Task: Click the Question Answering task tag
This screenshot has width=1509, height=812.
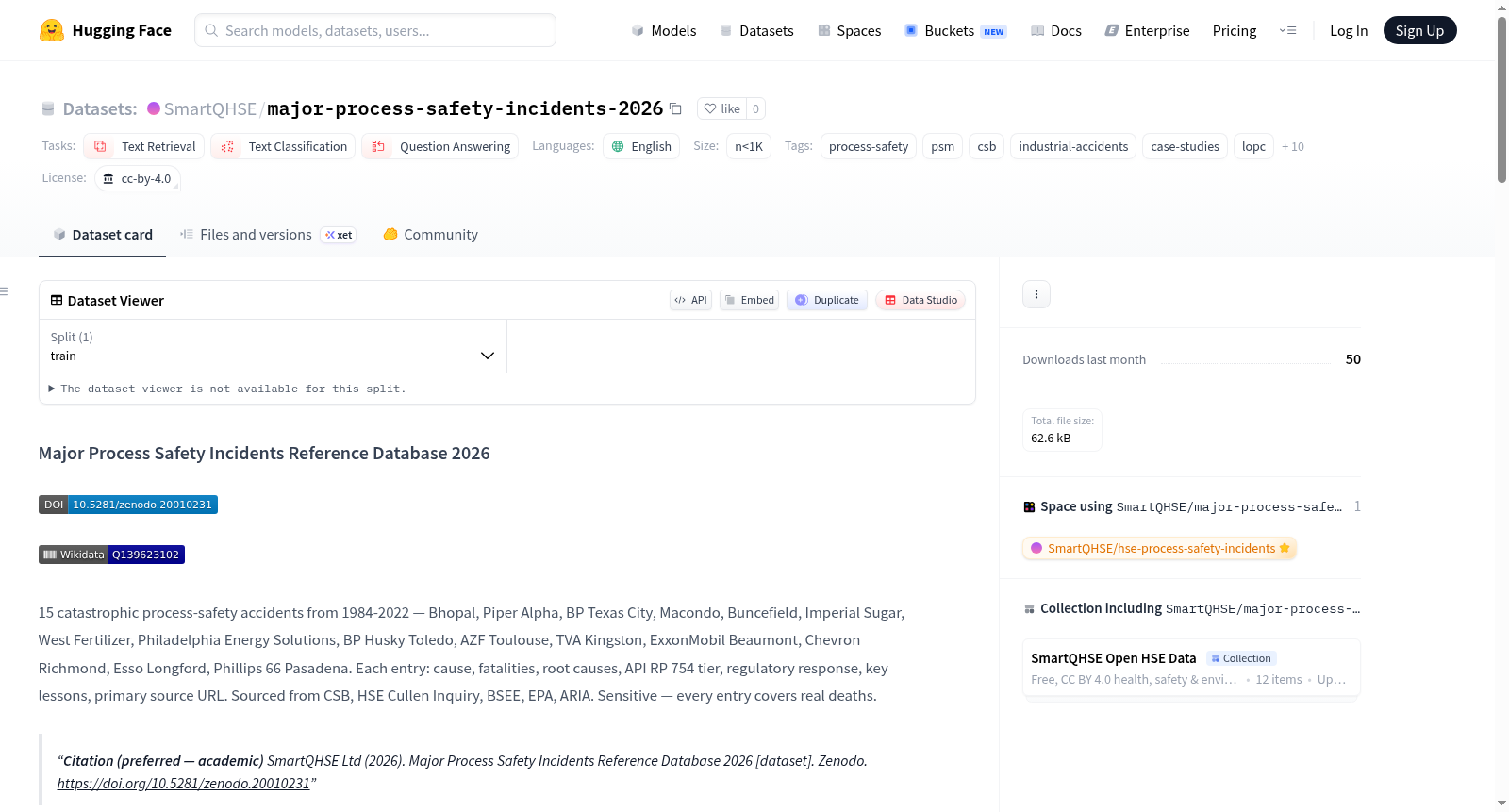Action: coord(440,146)
